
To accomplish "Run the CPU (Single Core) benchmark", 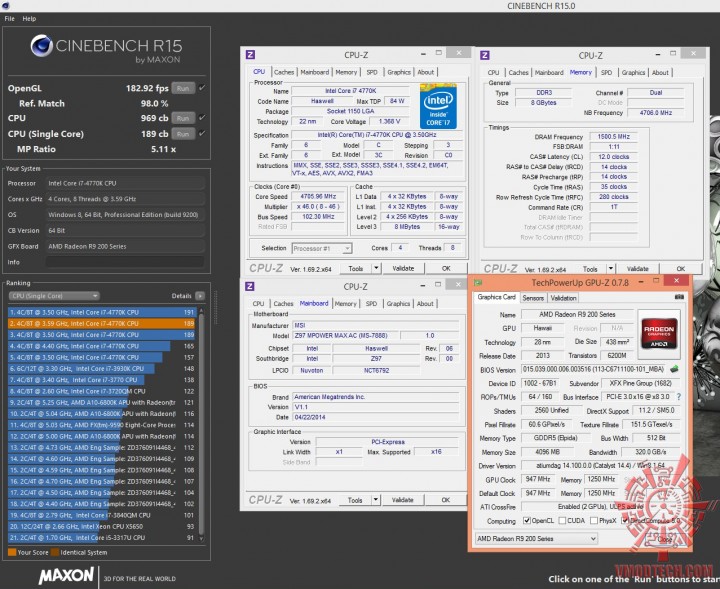I will pyautogui.click(x=183, y=134).
